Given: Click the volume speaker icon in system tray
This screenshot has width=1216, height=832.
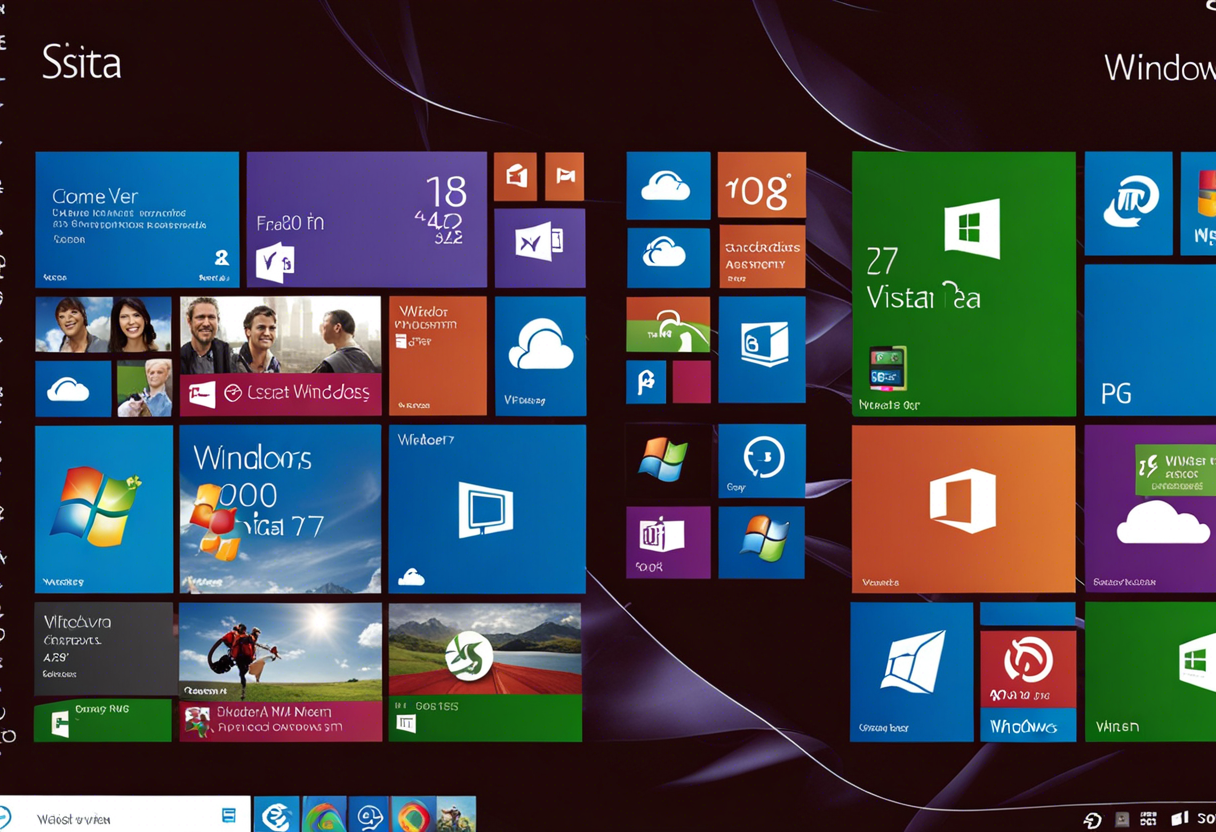Looking at the screenshot, I should click(1179, 819).
